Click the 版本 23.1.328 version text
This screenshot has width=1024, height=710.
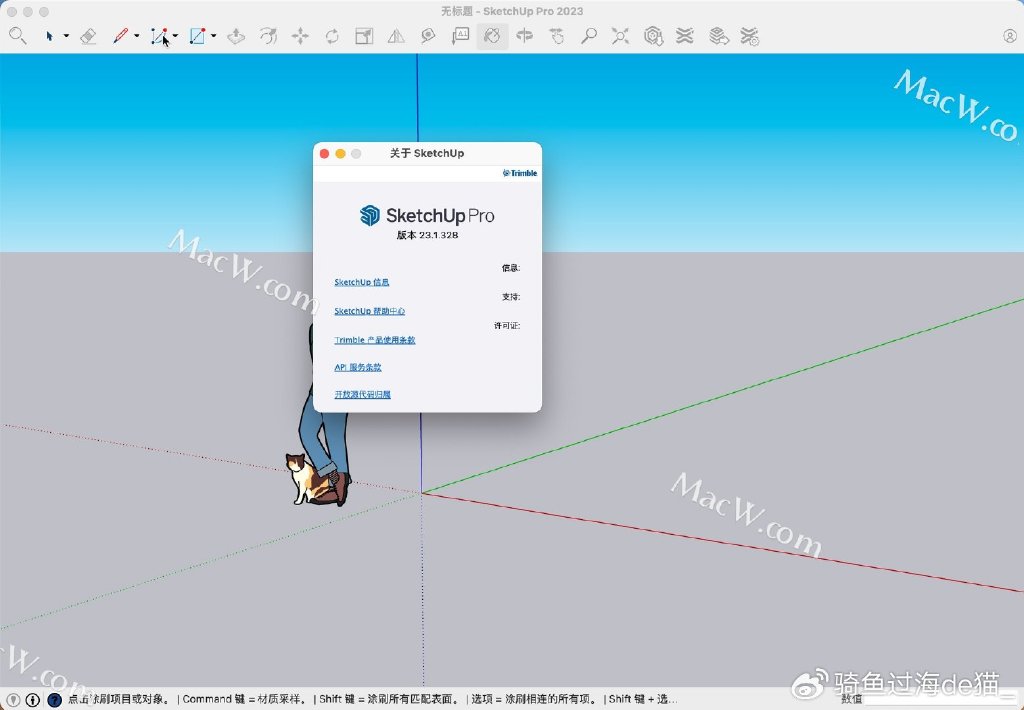427,235
